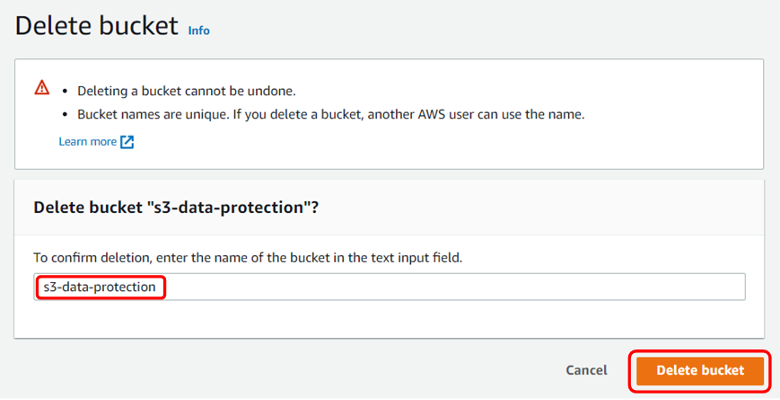Click the external link icon beside Learn more
Screen dimensions: 780x400
click(127, 142)
